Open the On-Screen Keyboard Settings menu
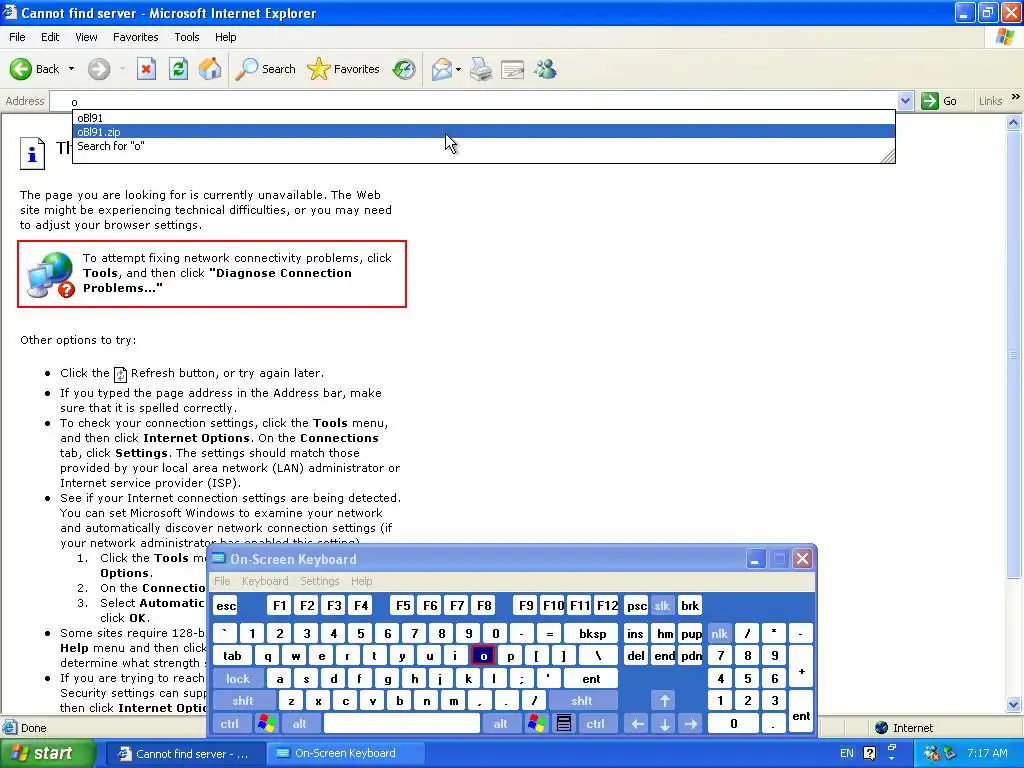 319,581
